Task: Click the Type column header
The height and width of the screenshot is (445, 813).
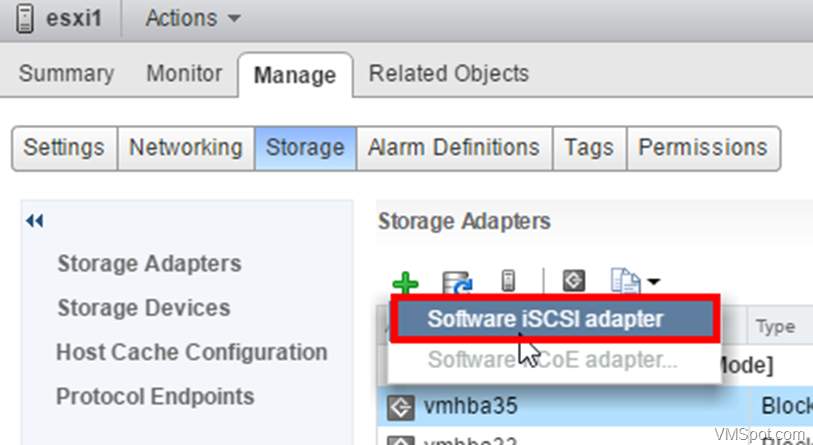Action: tap(775, 327)
